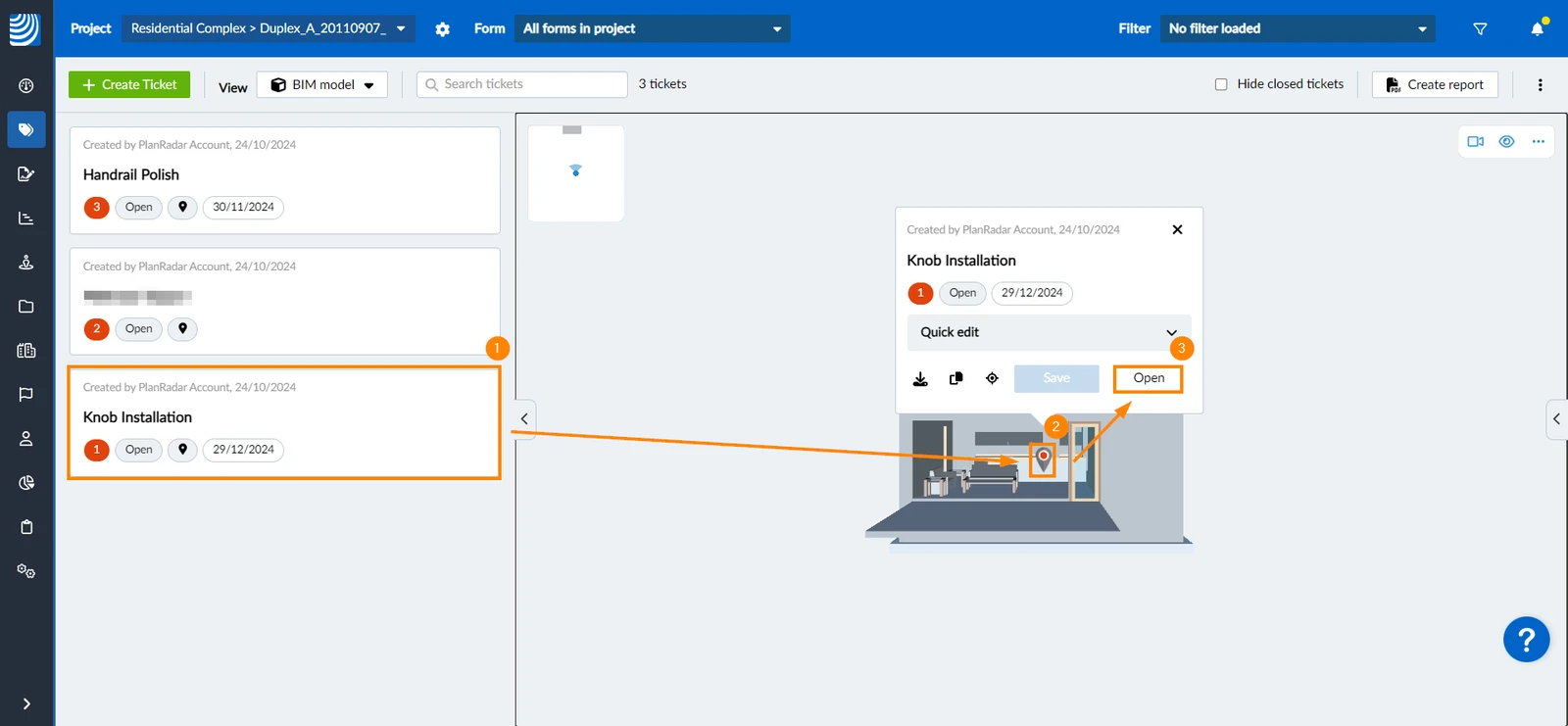Click the Open button in ticket popup

click(x=1149, y=378)
